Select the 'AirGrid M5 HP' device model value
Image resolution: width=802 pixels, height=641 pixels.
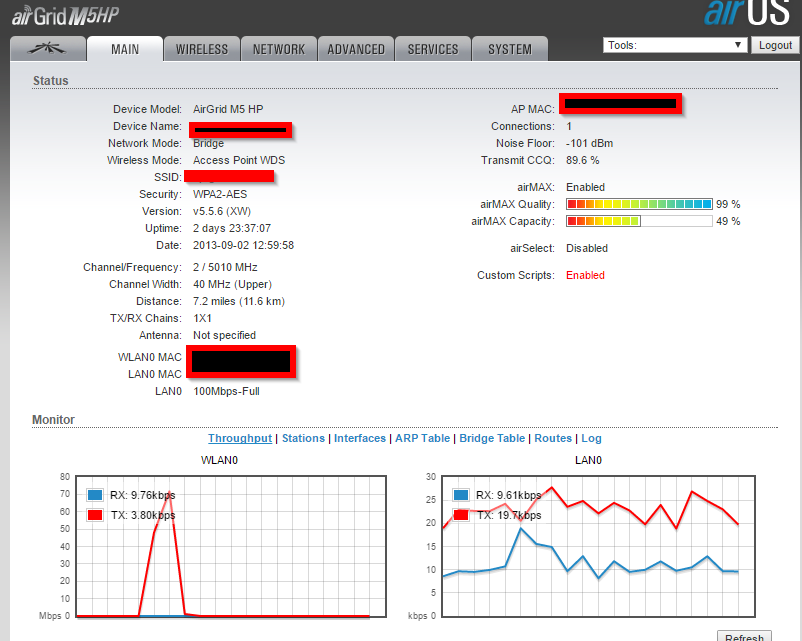coord(228,109)
